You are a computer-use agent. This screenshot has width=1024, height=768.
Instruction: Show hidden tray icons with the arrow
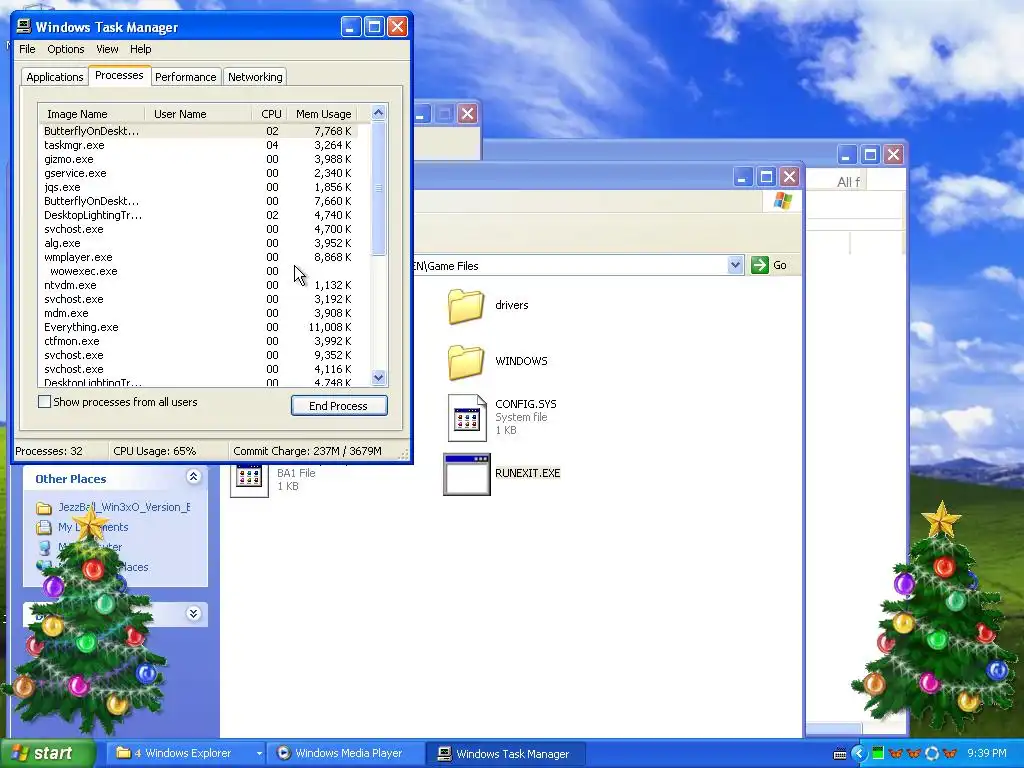(x=859, y=754)
